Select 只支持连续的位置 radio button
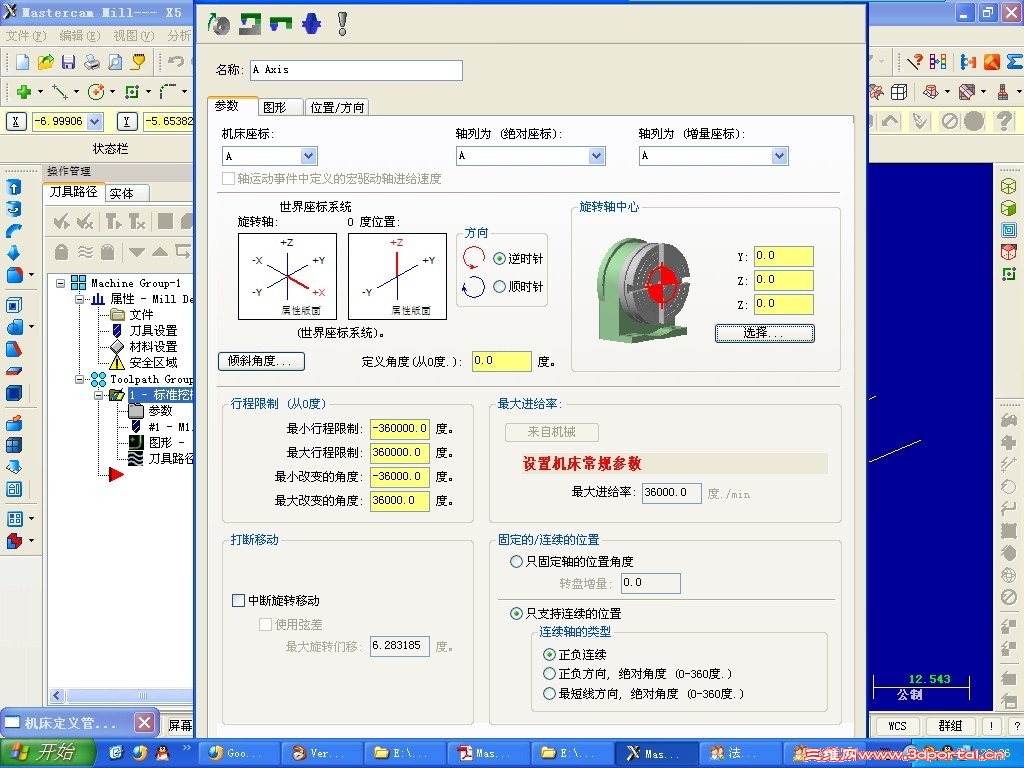 pyautogui.click(x=516, y=613)
